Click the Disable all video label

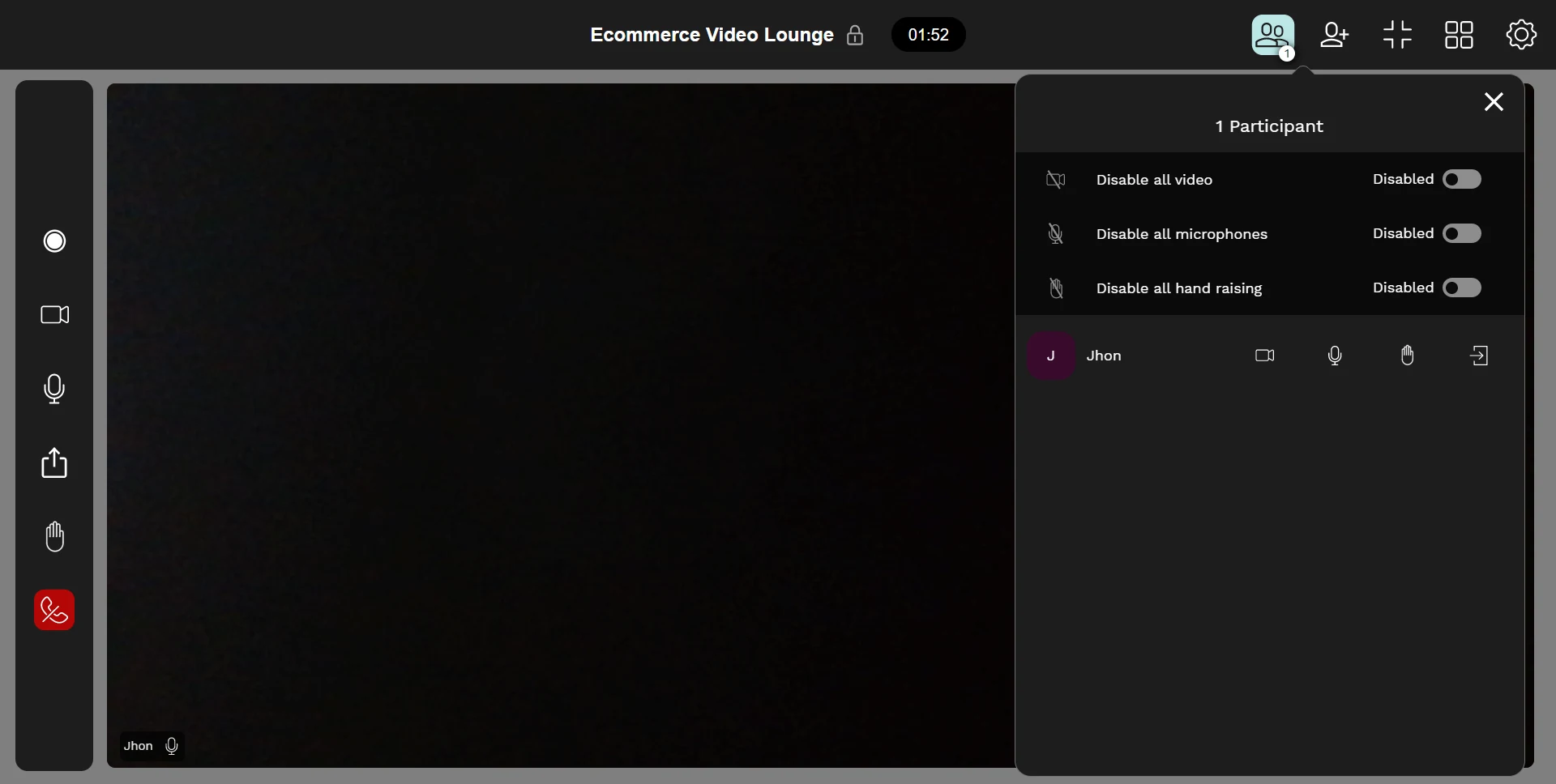pyautogui.click(x=1154, y=180)
